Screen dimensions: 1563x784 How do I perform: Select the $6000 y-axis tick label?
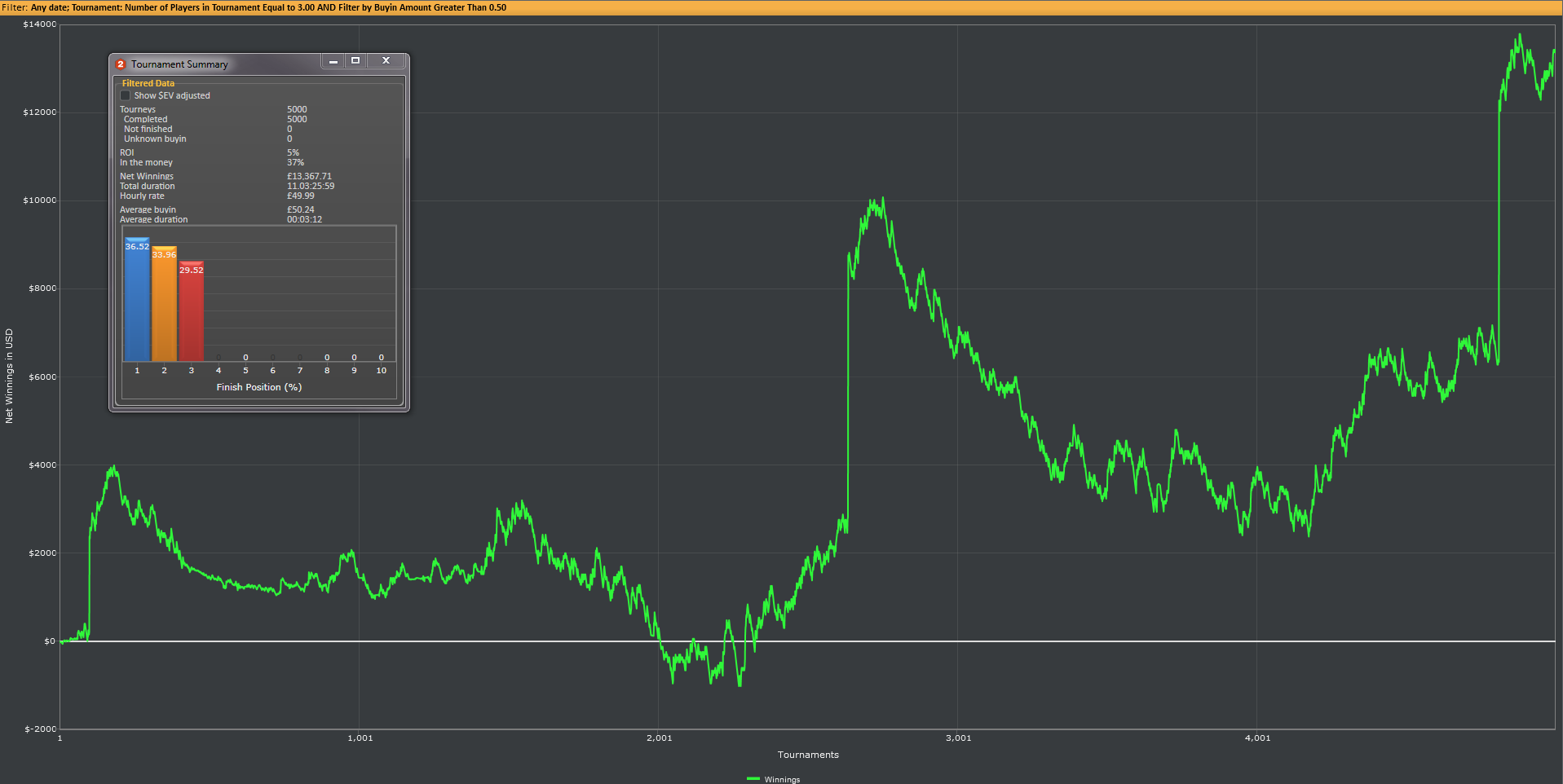[x=42, y=377]
